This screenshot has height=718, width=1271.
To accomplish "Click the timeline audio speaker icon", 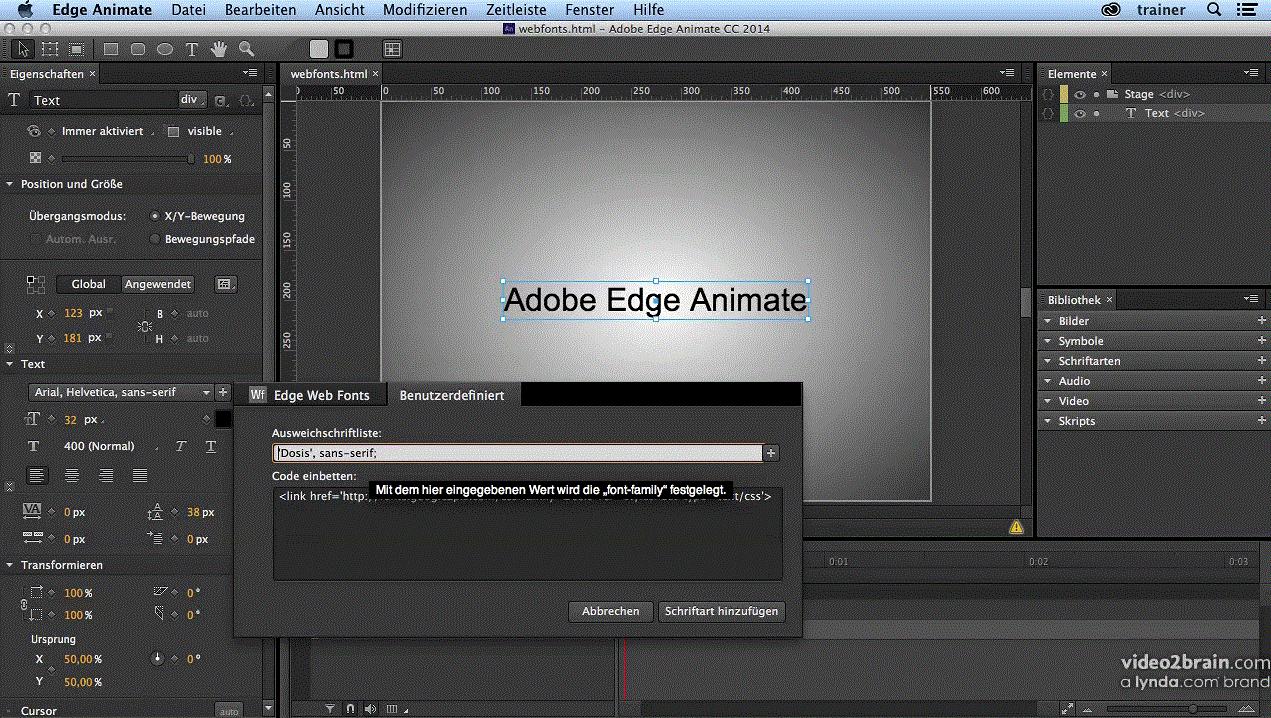I will pos(371,709).
